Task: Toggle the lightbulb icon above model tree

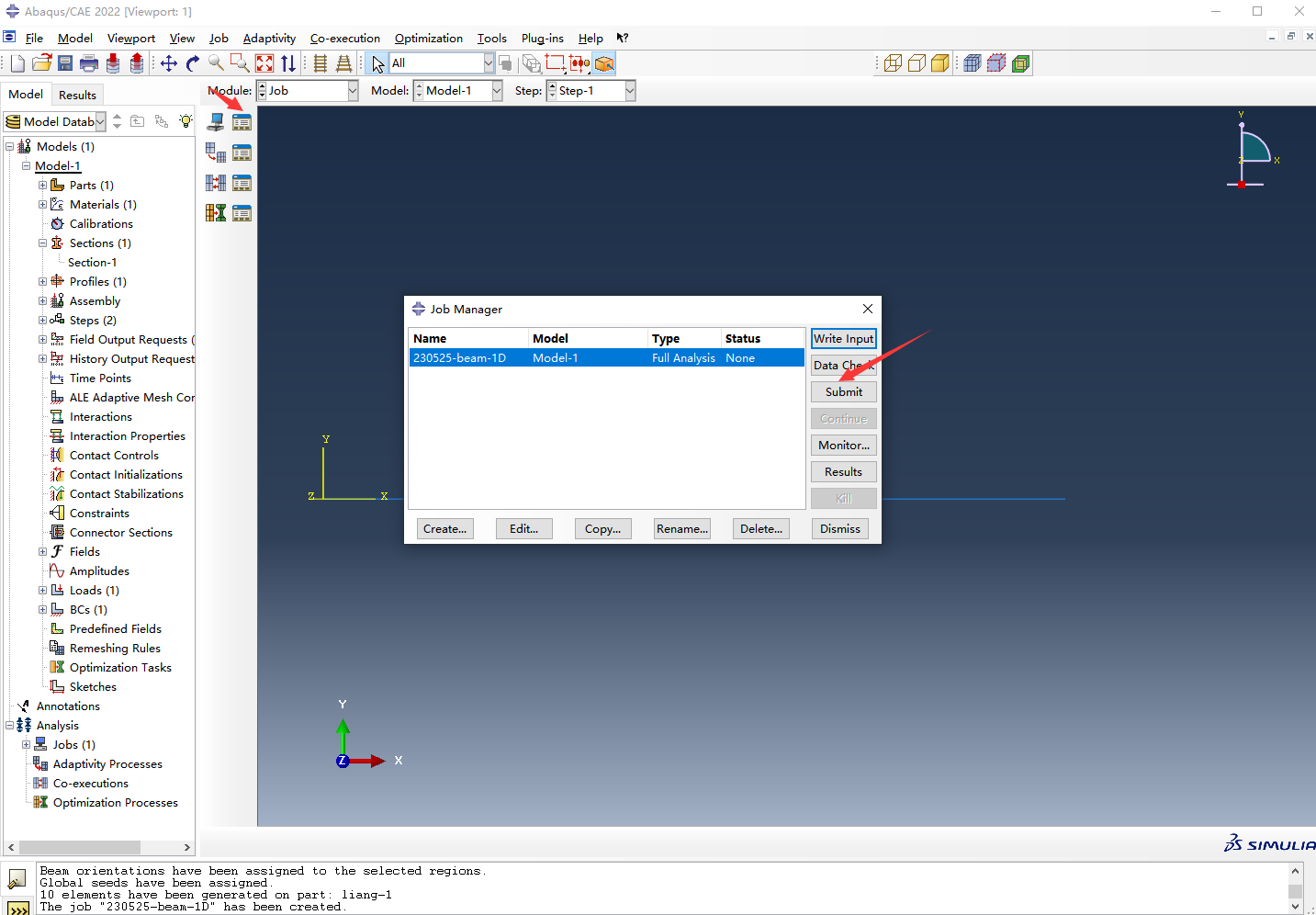Action: click(x=186, y=121)
